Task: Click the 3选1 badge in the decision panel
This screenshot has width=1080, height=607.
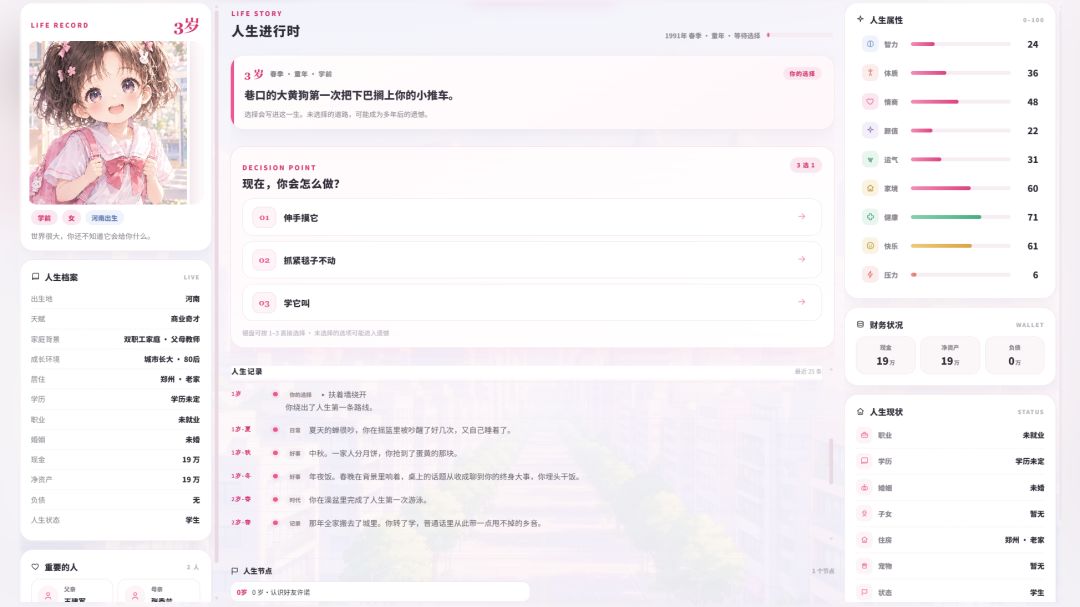Action: 805,165
